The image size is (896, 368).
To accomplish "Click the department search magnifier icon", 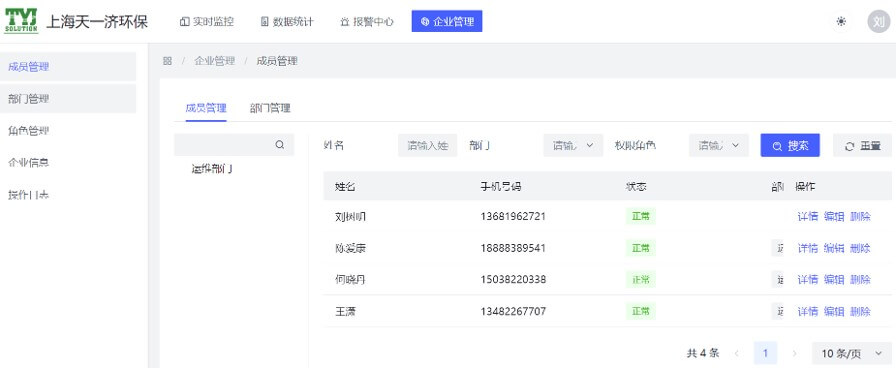I will coord(280,145).
